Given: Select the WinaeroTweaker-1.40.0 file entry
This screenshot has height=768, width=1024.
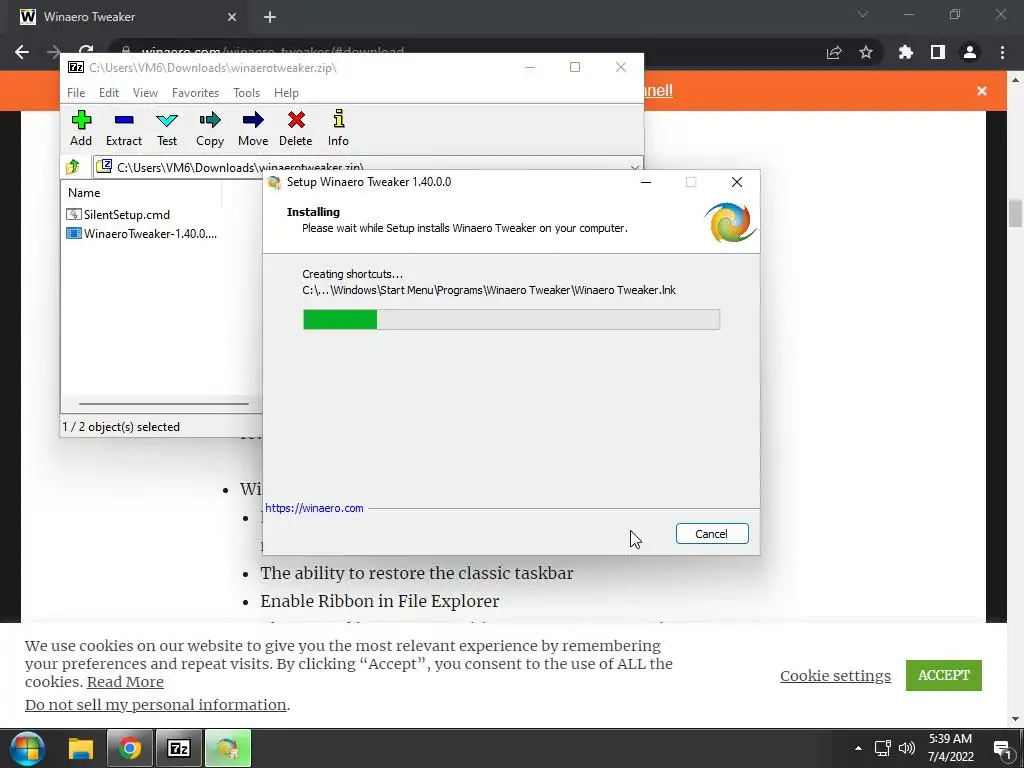Looking at the screenshot, I should (142, 234).
